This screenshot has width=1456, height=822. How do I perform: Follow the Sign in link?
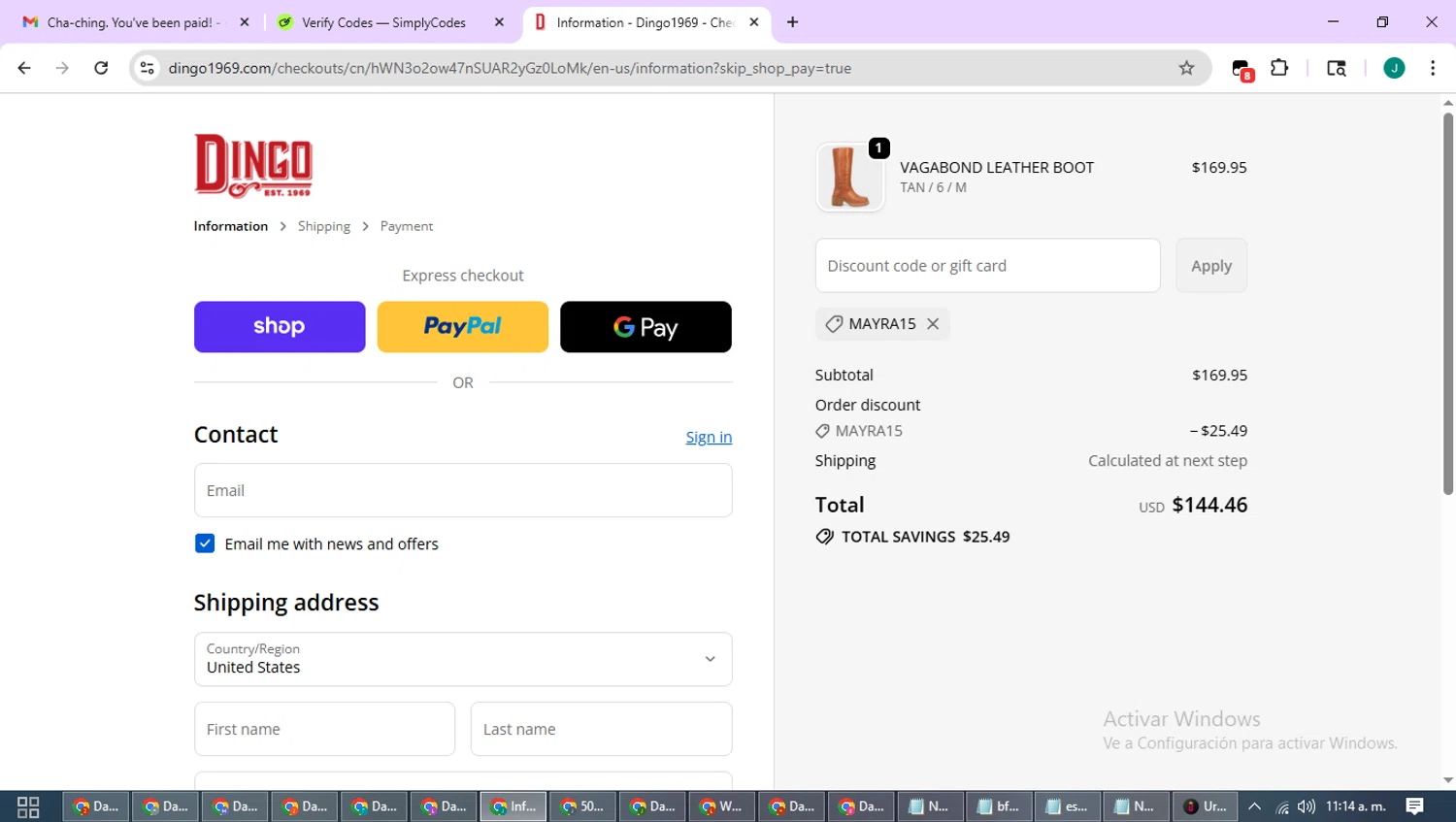709,437
